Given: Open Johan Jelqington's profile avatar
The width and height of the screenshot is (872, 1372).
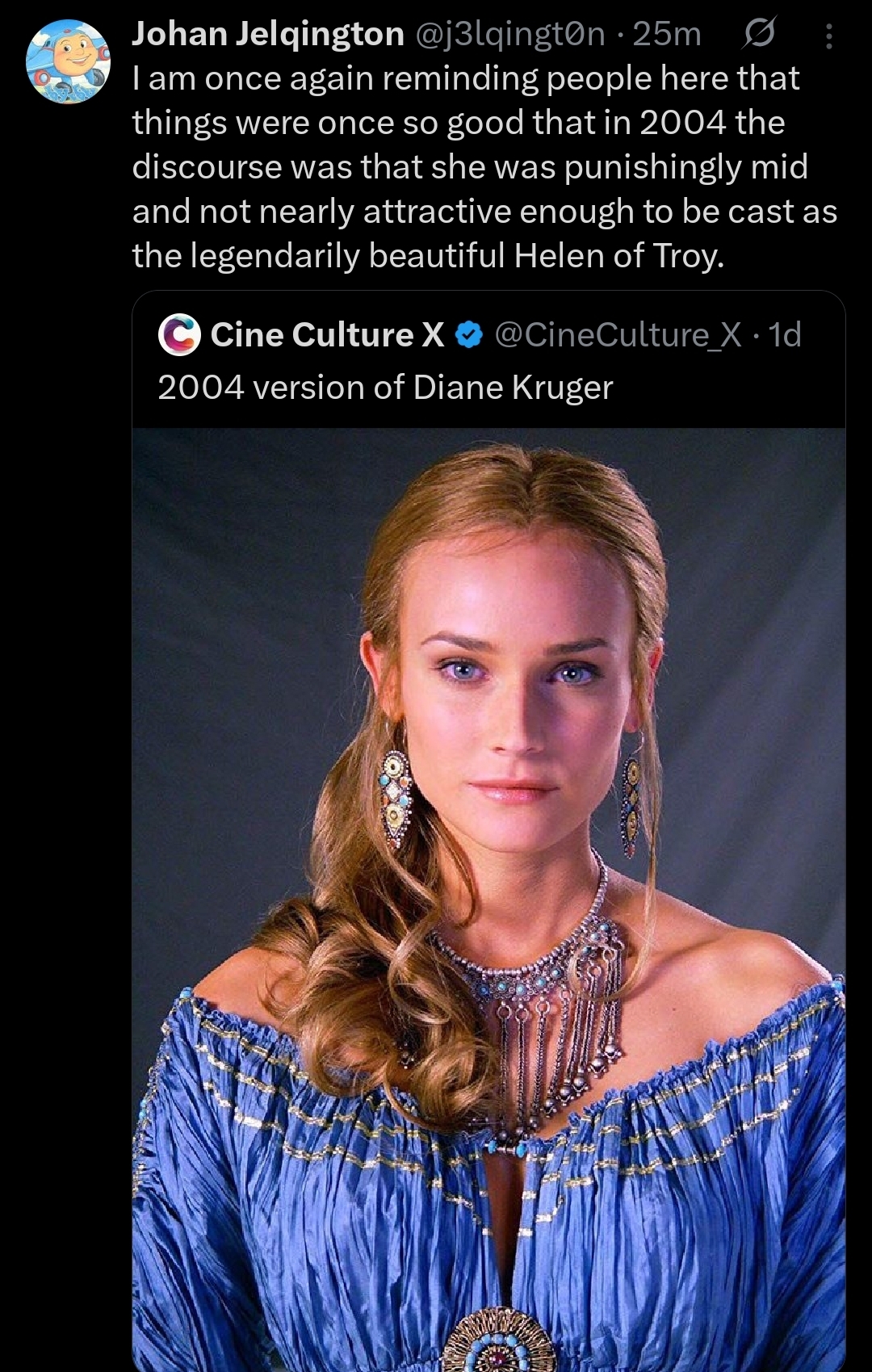Looking at the screenshot, I should tap(68, 62).
